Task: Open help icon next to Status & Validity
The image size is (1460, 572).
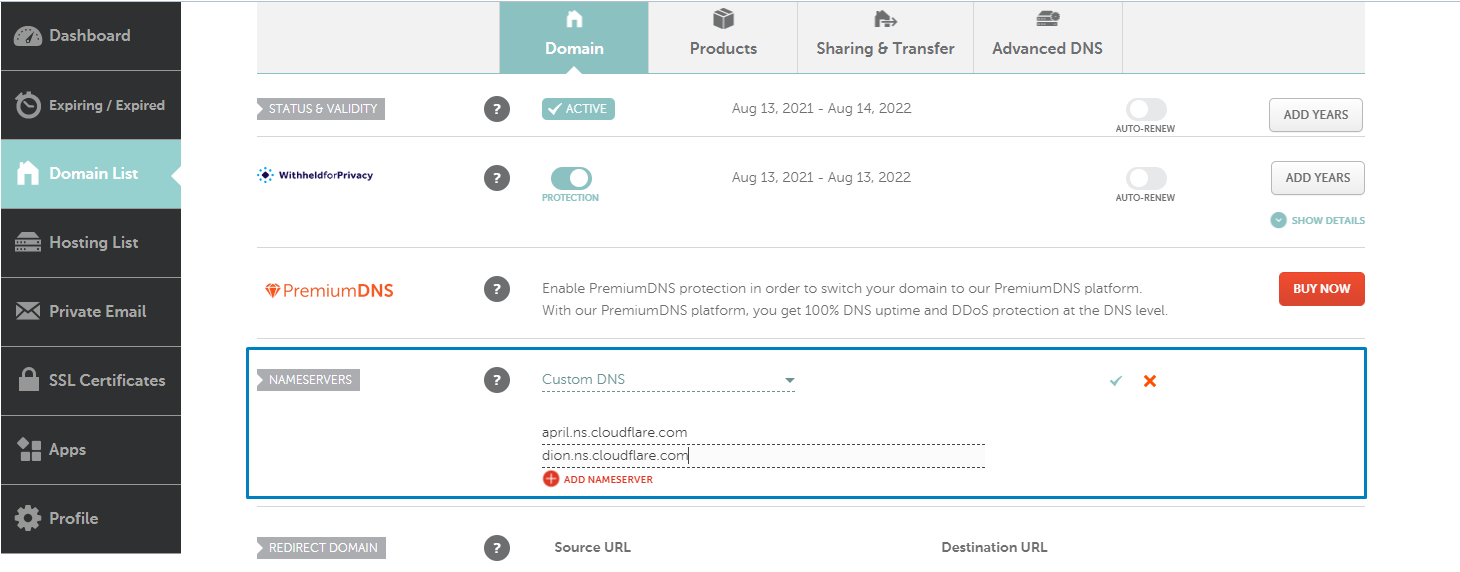Action: click(497, 109)
